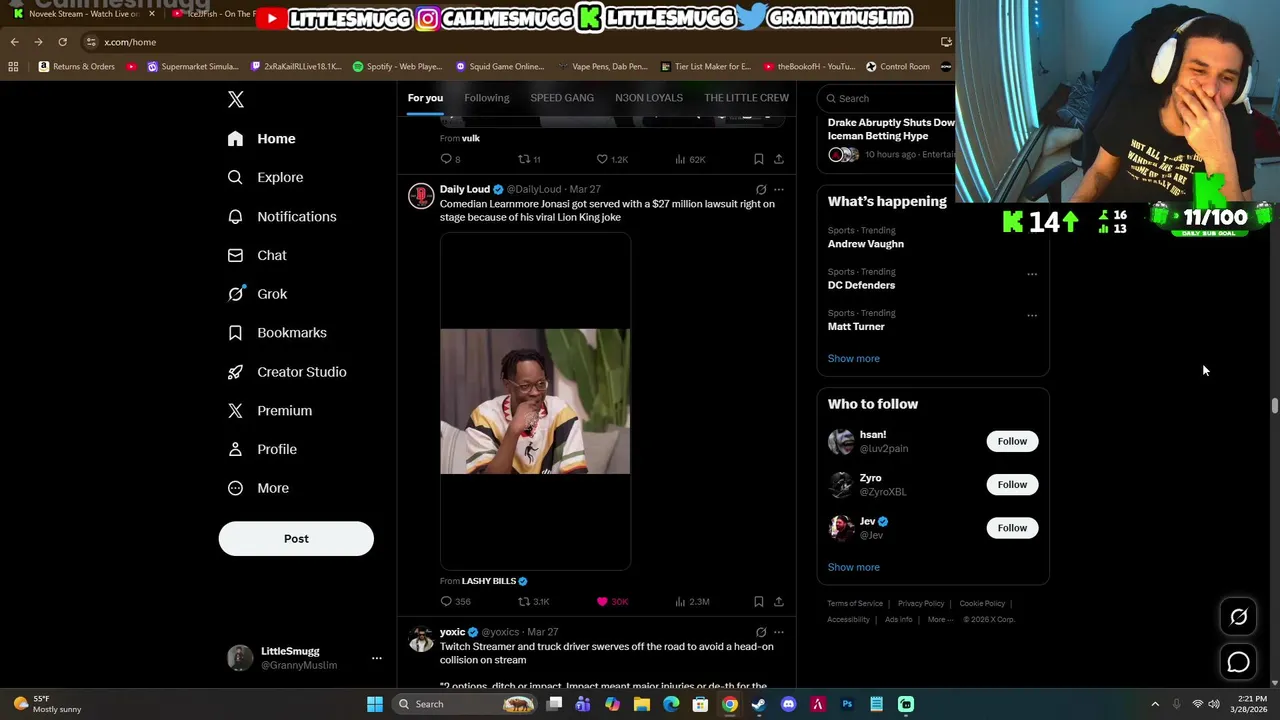
Task: Open Matt Turner trend options
Action: click(1032, 315)
